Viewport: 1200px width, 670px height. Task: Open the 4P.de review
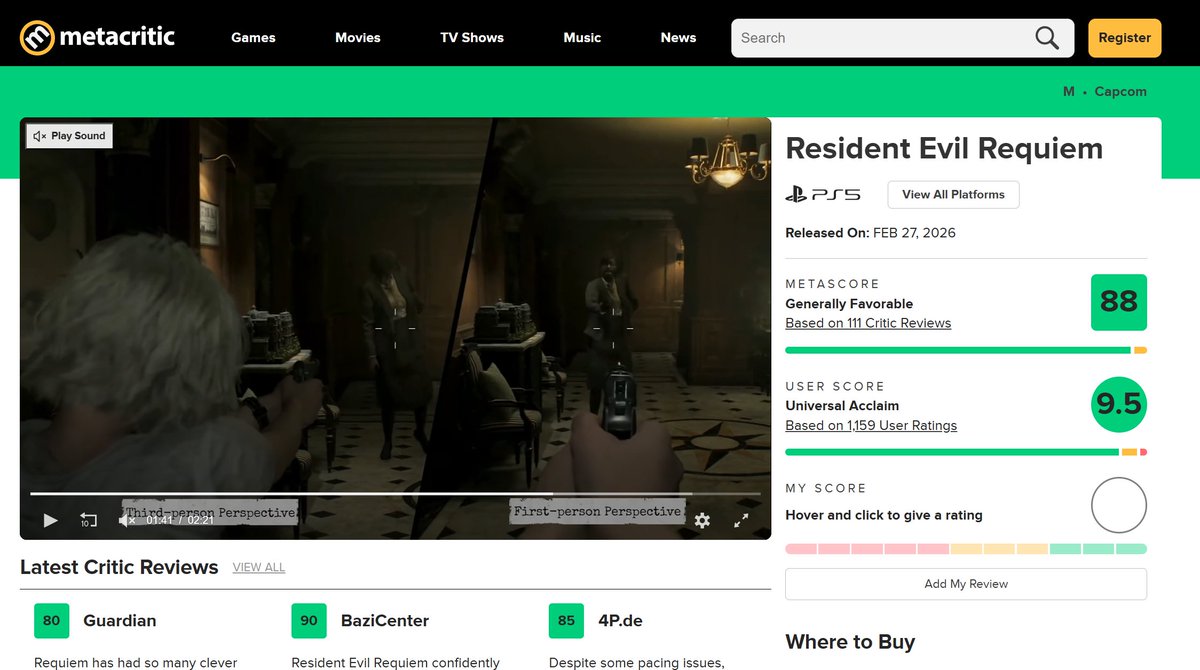(620, 620)
